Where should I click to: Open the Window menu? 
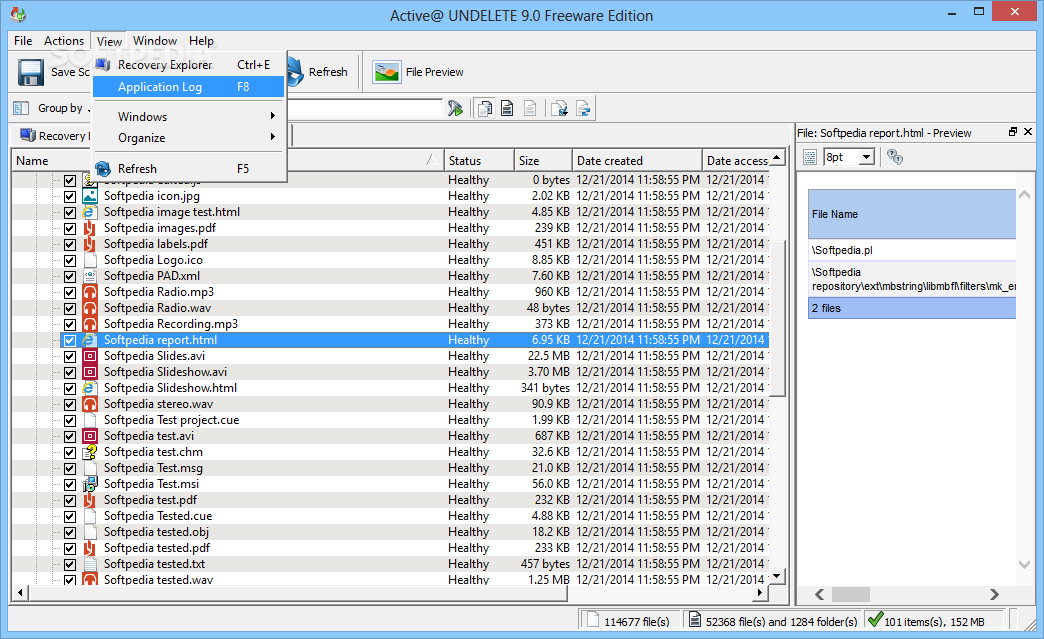pos(155,41)
